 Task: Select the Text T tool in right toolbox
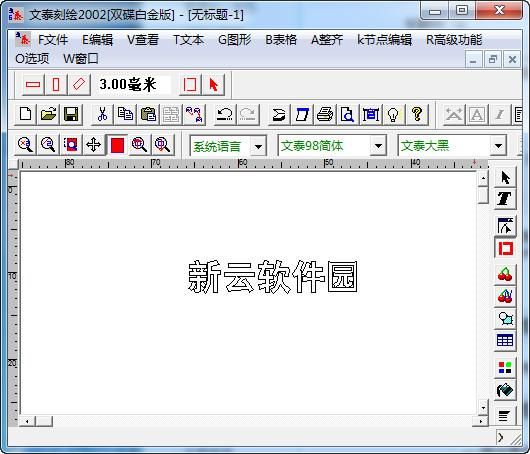point(505,198)
